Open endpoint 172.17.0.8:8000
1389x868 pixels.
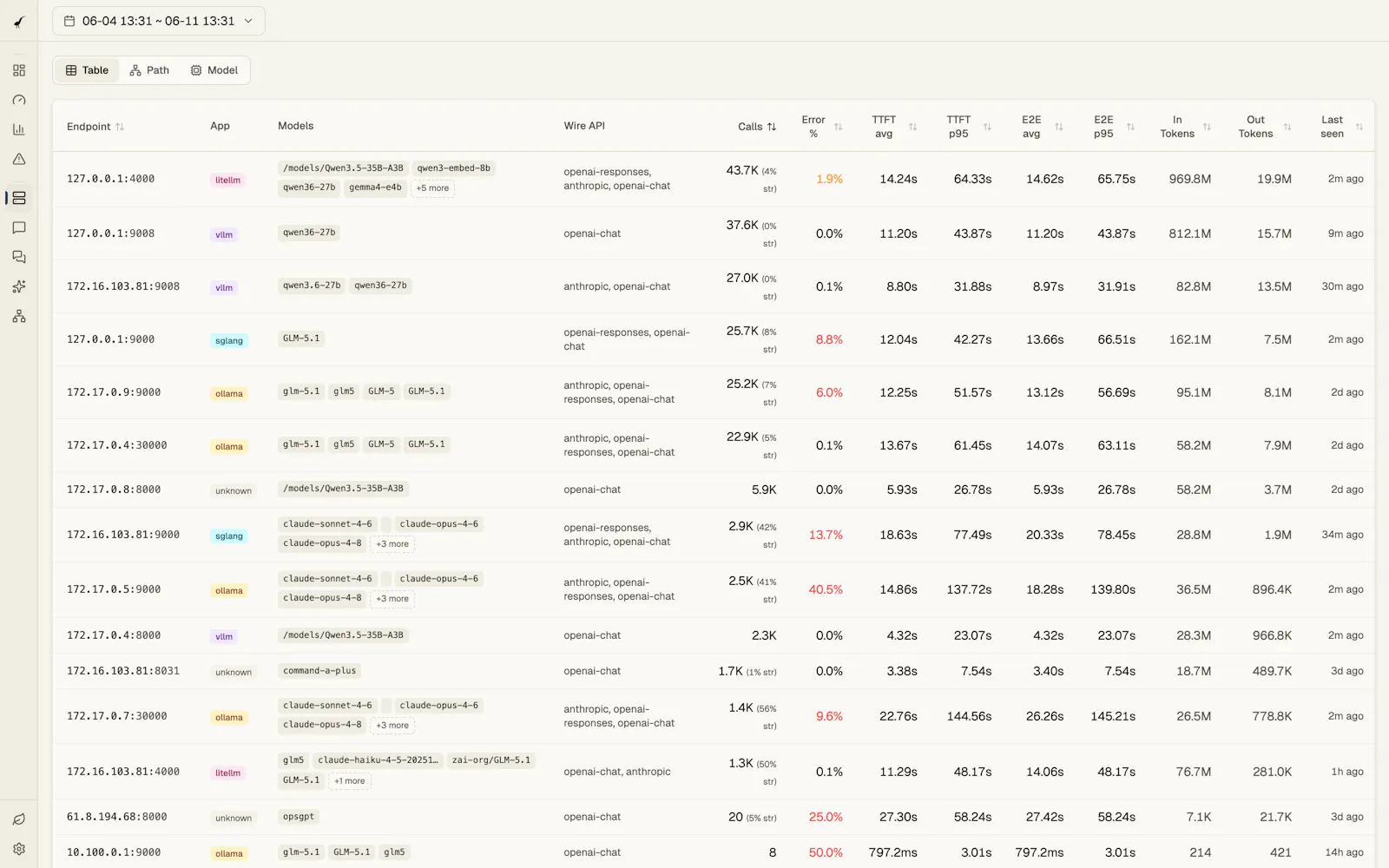(x=114, y=490)
